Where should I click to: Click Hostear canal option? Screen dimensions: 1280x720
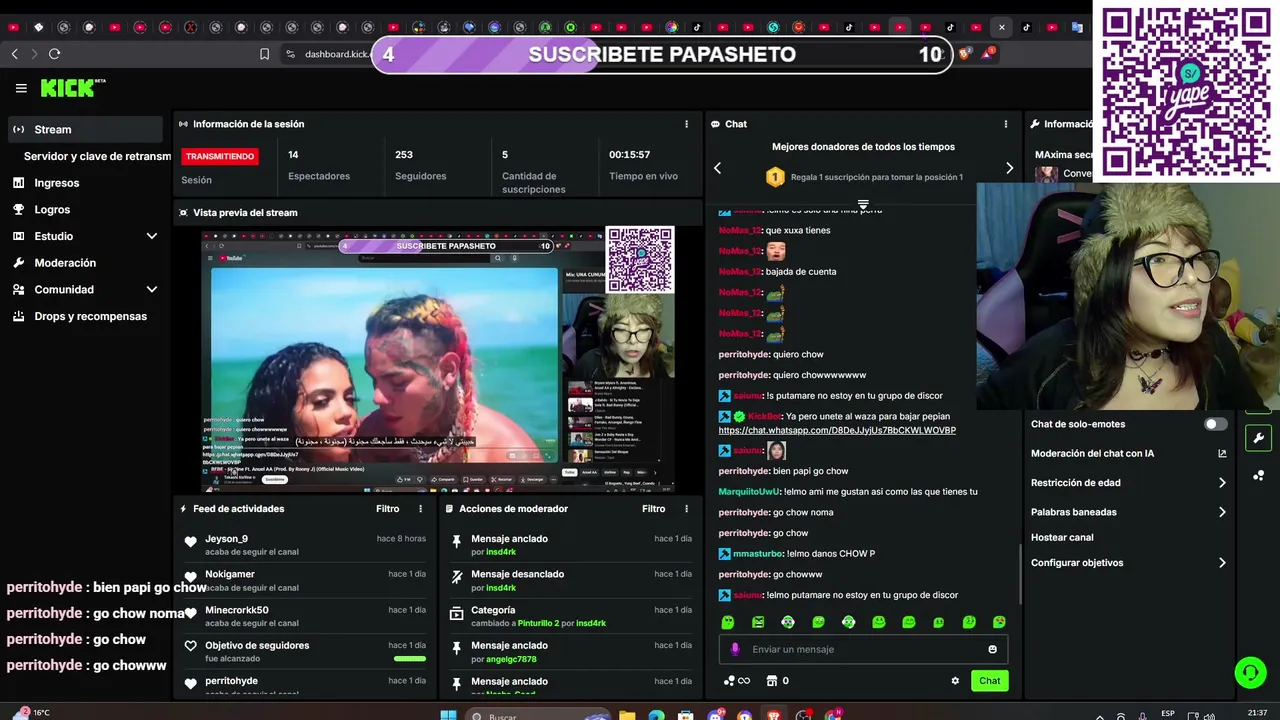coord(1062,537)
